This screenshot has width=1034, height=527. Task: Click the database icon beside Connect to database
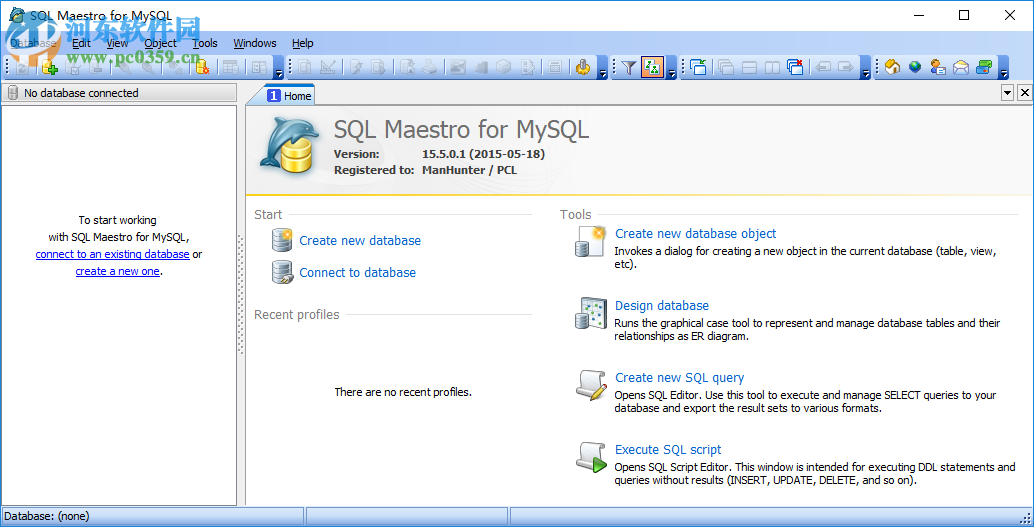(x=282, y=272)
